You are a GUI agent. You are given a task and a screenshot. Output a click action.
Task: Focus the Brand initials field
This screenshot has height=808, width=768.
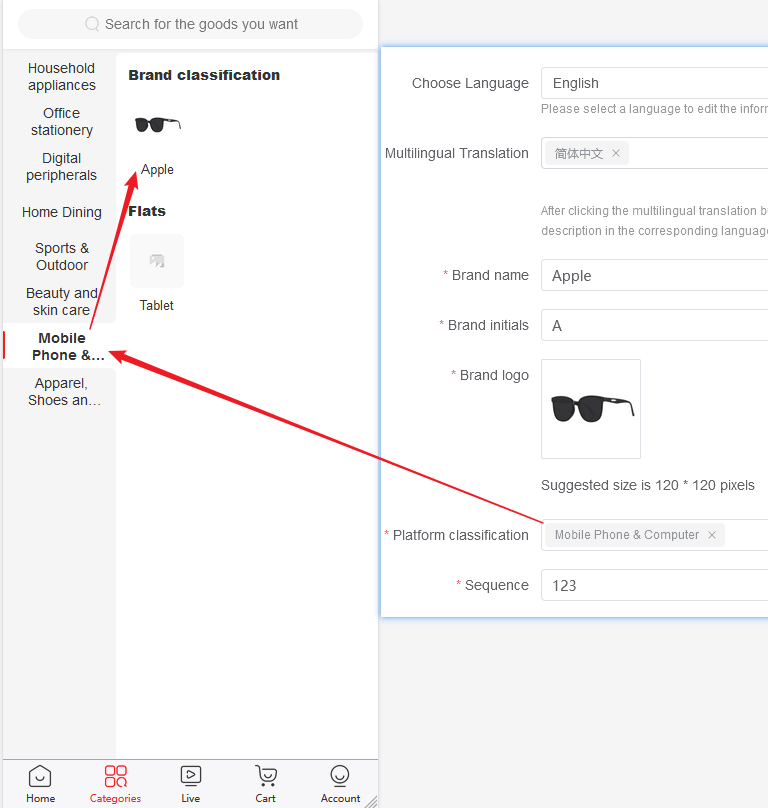[x=655, y=325]
